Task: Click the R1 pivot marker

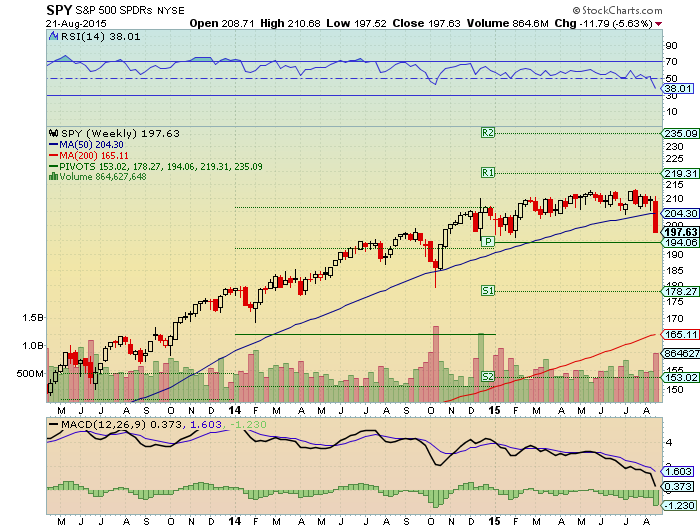Action: tap(488, 173)
